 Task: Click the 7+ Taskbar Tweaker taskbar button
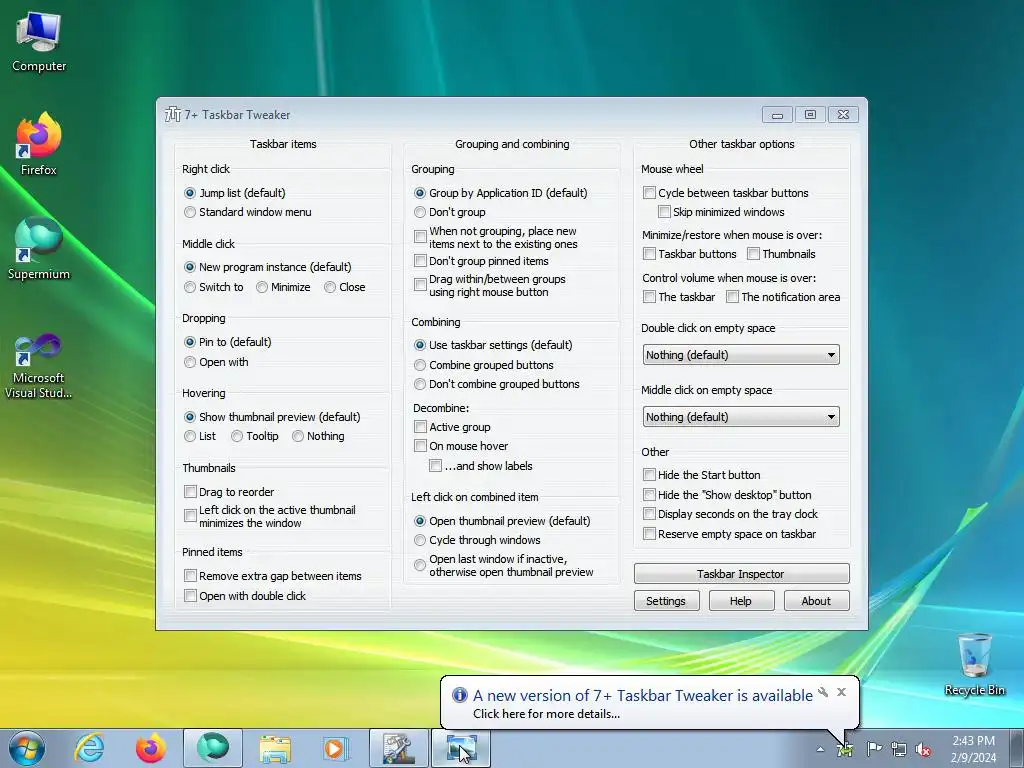pos(398,748)
